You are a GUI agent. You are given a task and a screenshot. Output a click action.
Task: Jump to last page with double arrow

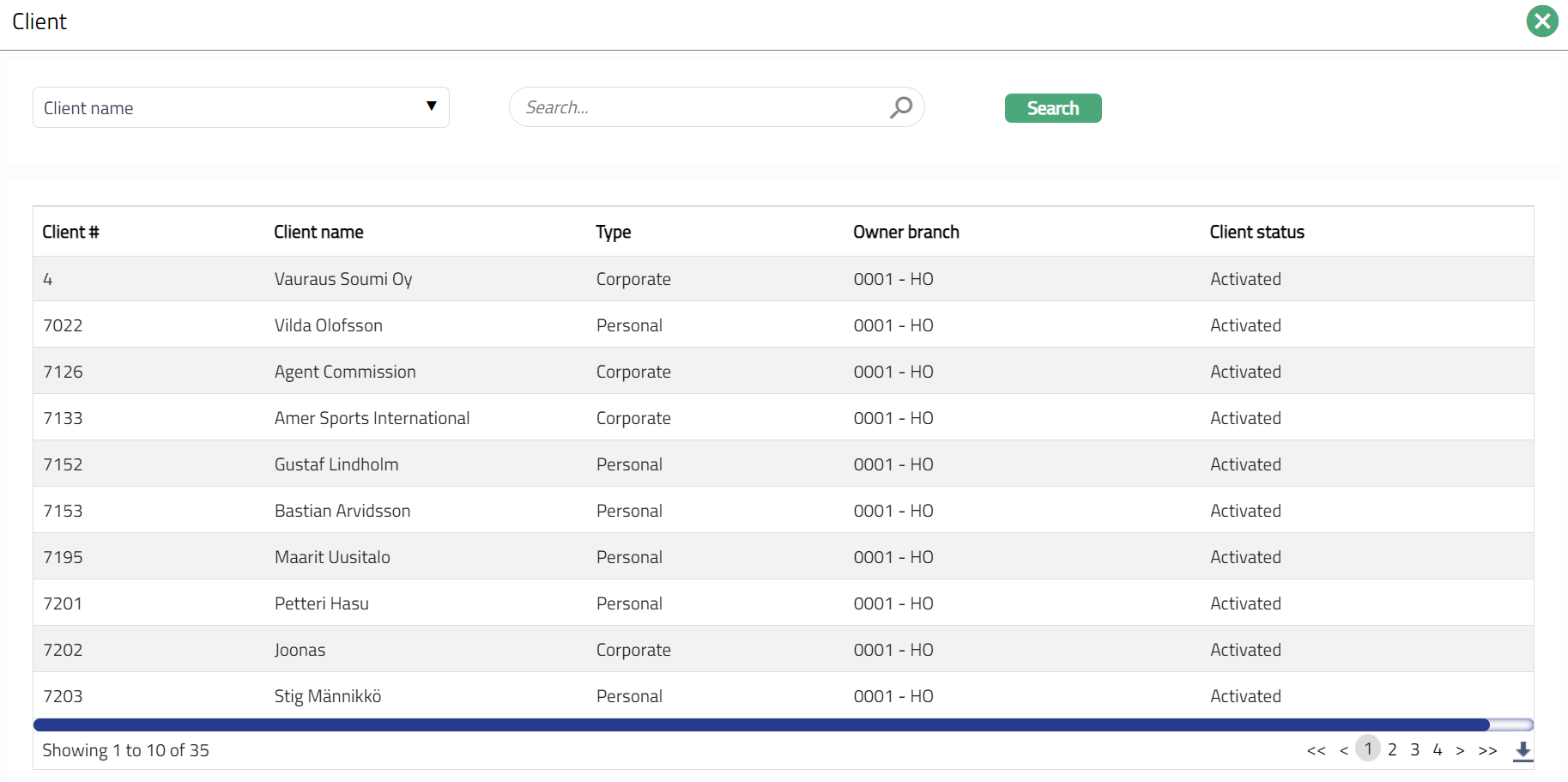pyautogui.click(x=1487, y=750)
